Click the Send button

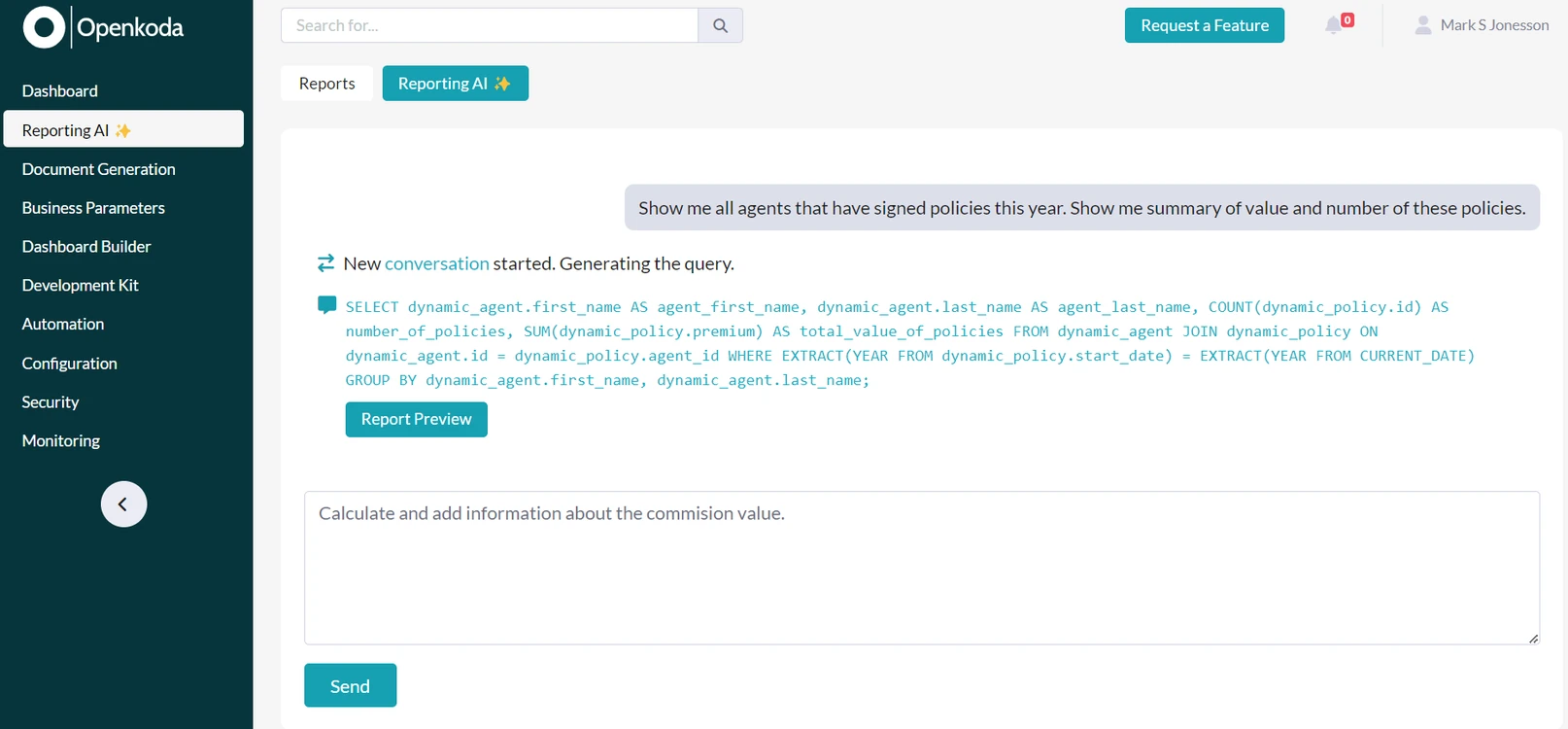point(350,685)
